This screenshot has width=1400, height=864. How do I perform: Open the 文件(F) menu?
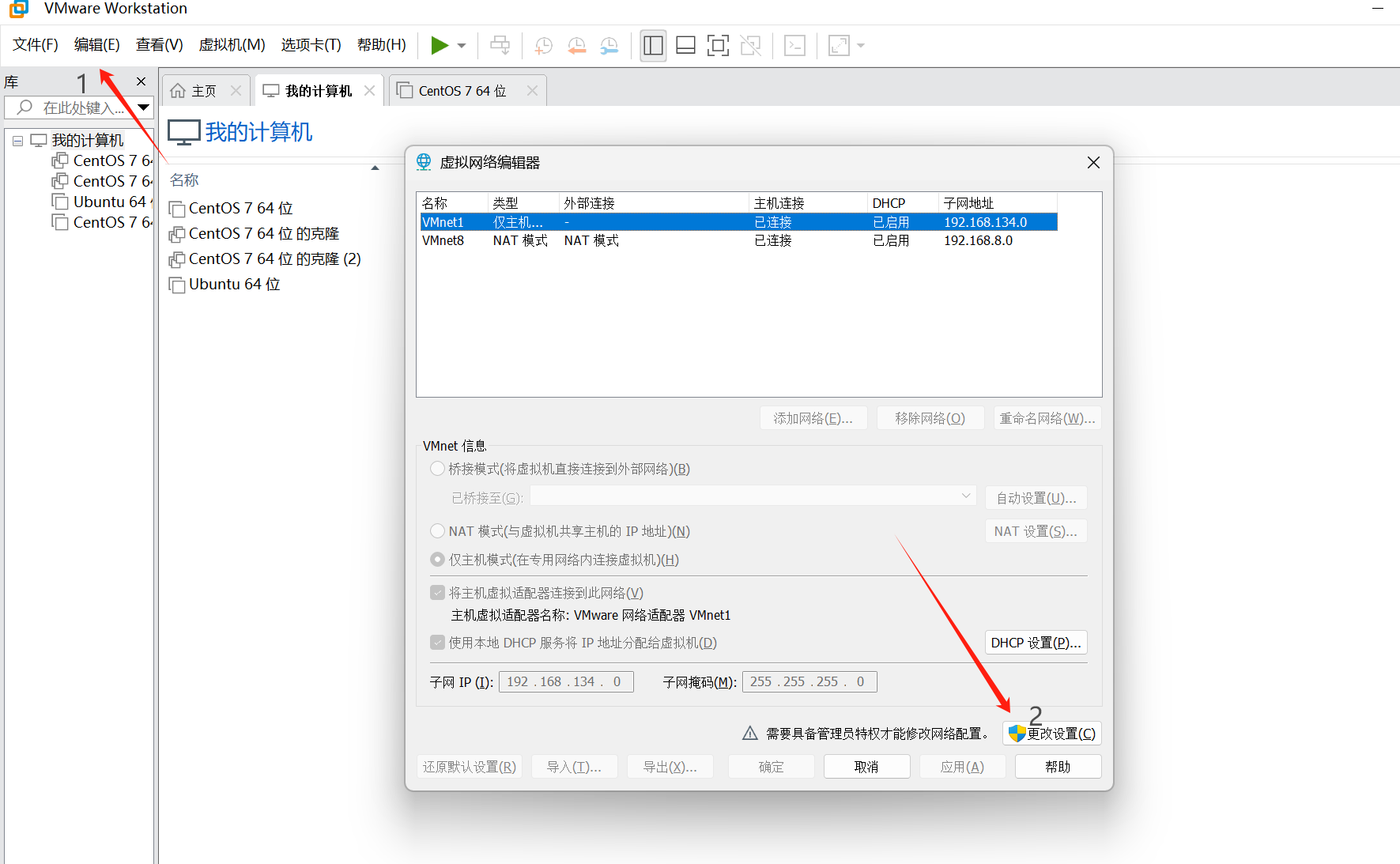click(x=36, y=44)
